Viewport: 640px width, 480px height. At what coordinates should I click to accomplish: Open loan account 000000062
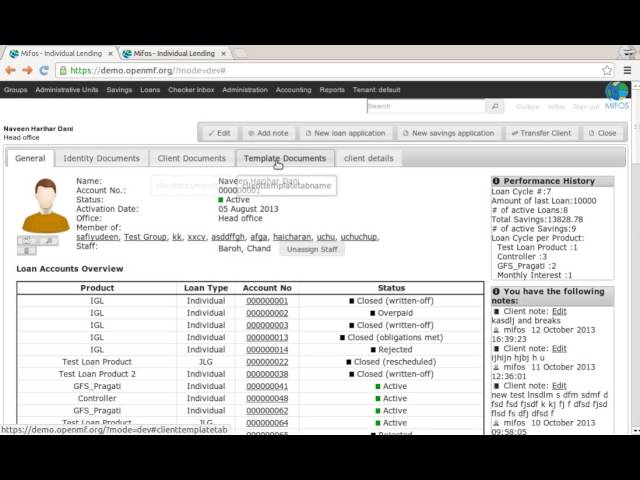tap(267, 411)
